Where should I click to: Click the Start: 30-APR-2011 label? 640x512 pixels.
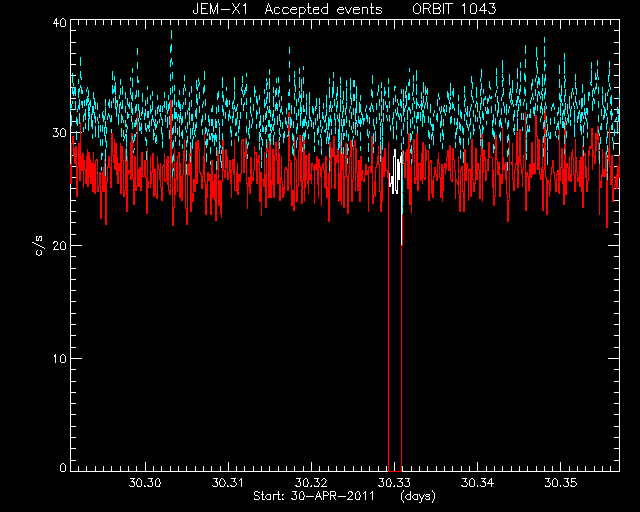tap(314, 496)
